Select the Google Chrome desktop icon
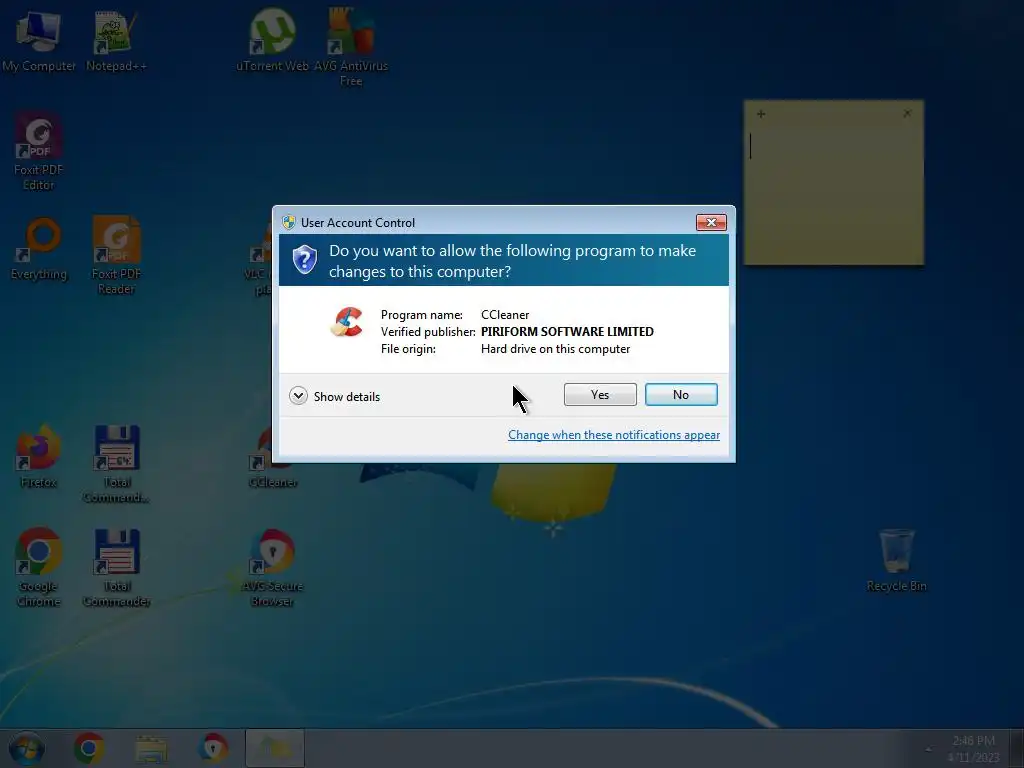The width and height of the screenshot is (1024, 768). coord(39,567)
